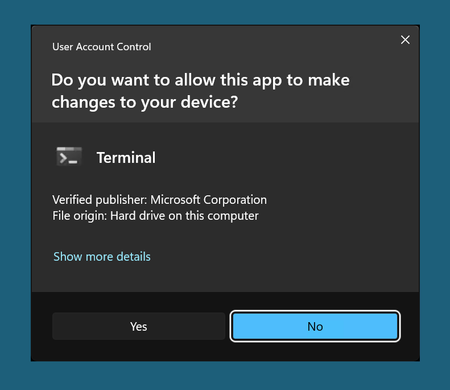Click the 'Do you want to allow' heading
The height and width of the screenshot is (390, 450).
point(200,91)
